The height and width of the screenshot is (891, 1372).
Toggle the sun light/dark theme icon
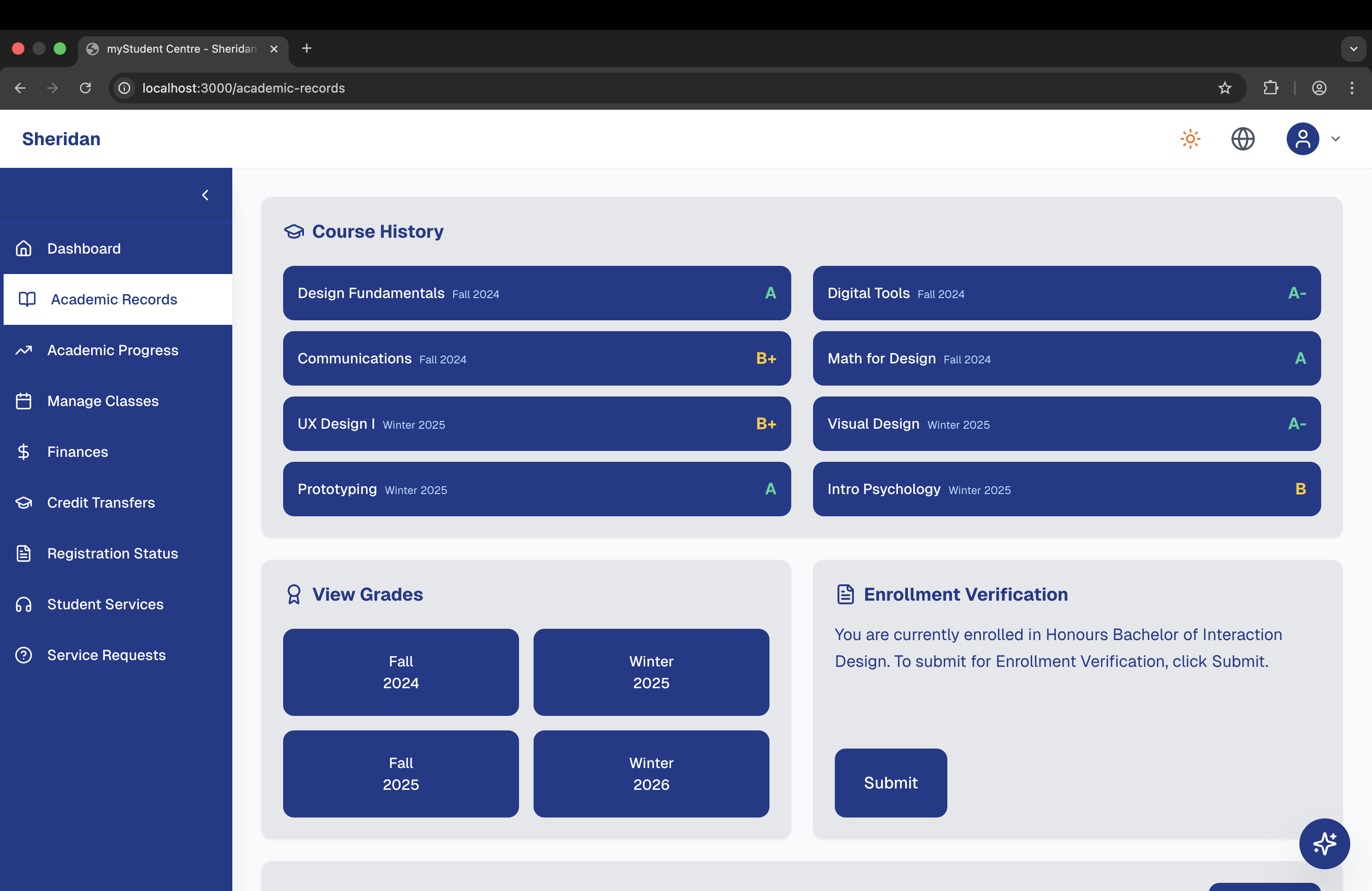pyautogui.click(x=1190, y=139)
